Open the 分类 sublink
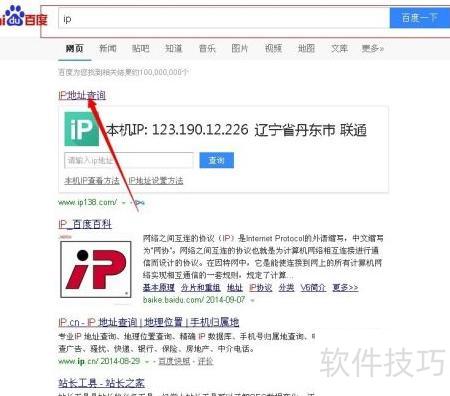This screenshot has width=450, height=396. (x=286, y=287)
